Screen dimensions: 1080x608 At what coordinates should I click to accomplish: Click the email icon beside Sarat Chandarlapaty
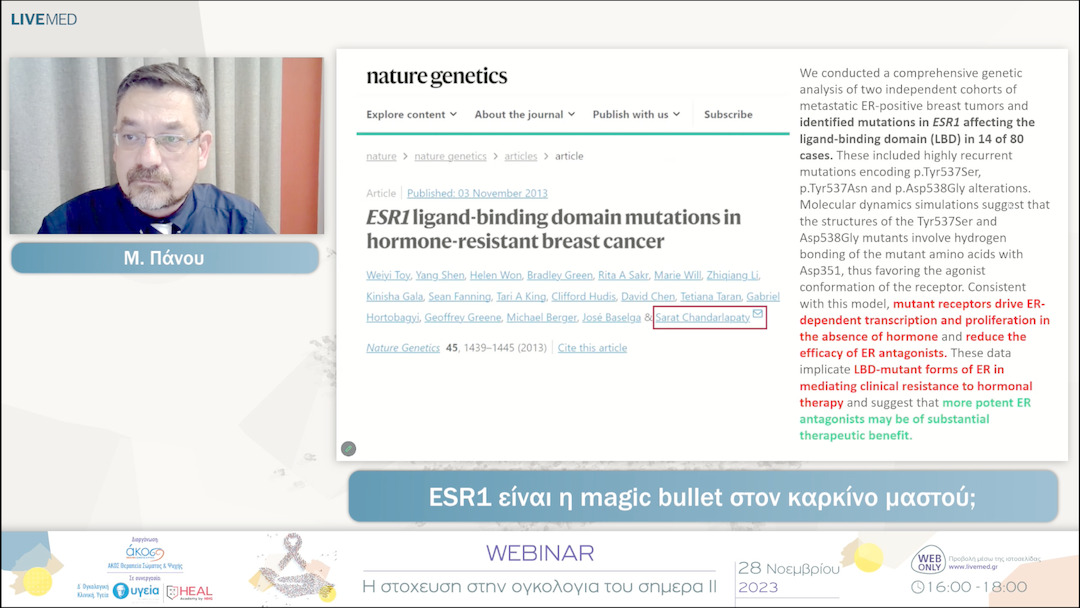pos(758,314)
